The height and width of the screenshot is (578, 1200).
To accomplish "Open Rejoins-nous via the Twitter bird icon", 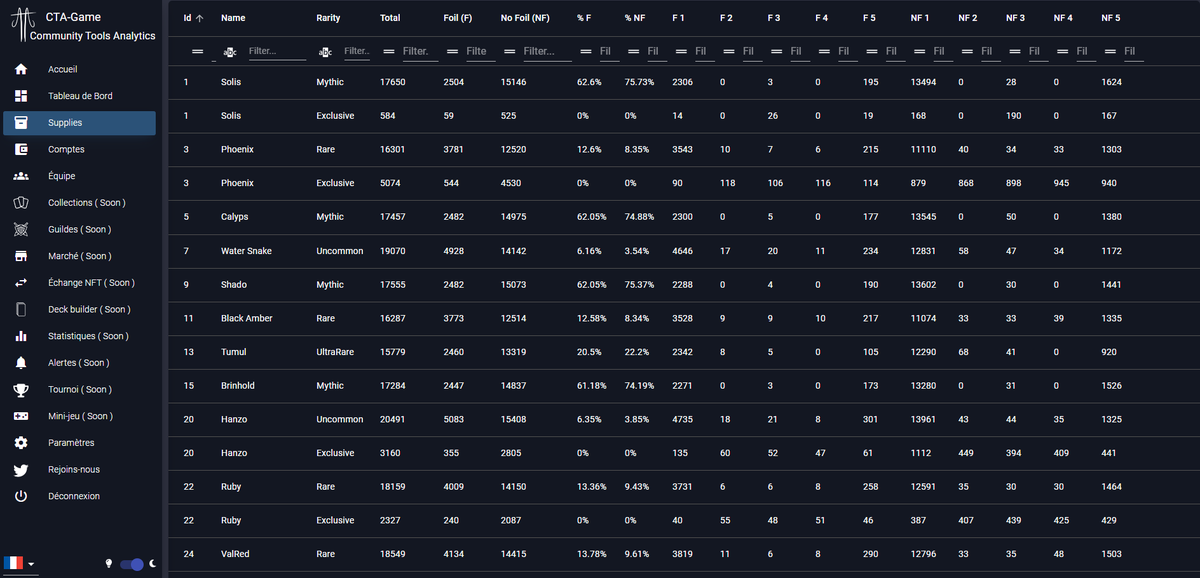I will coord(21,469).
